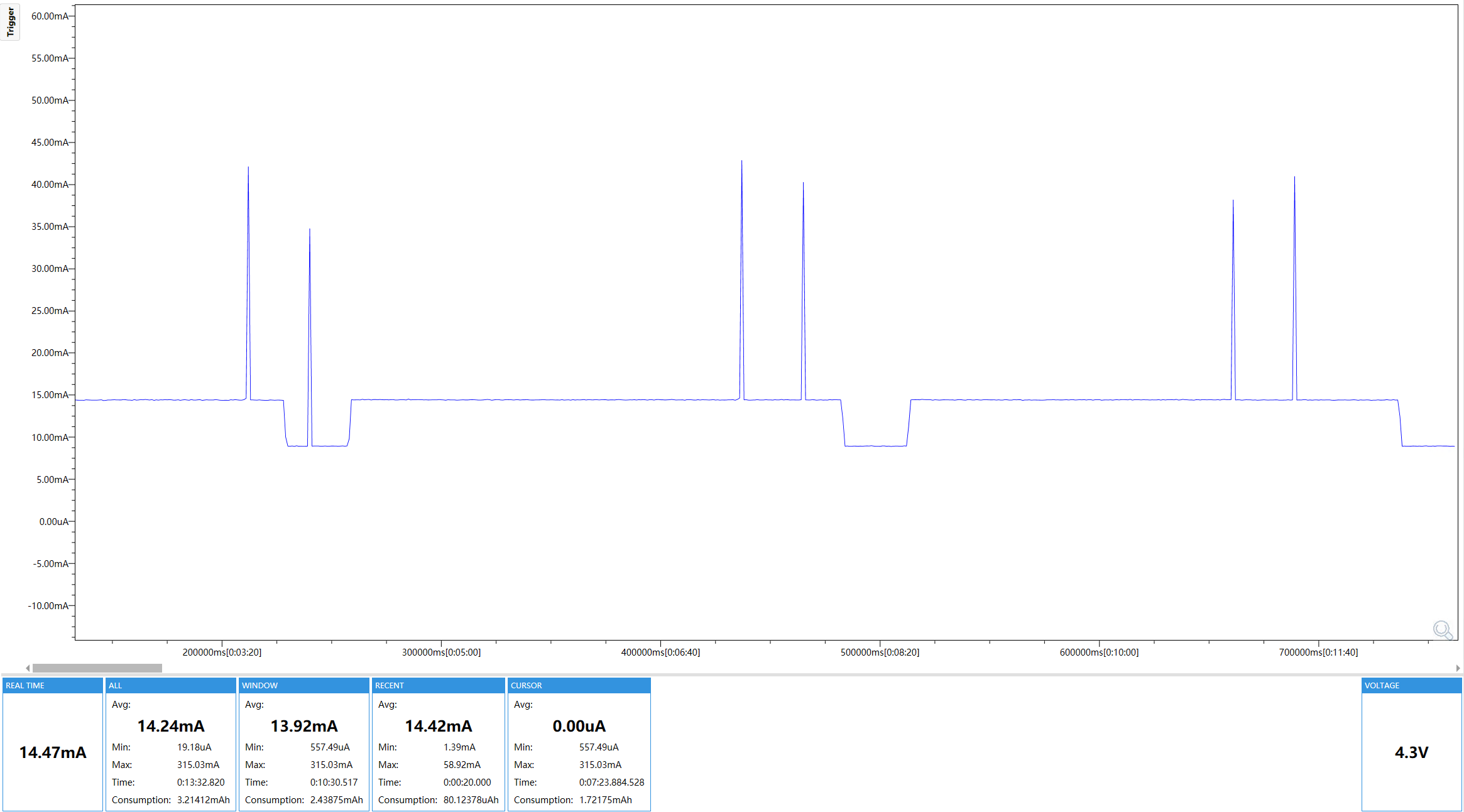Select the CURSOR statistics panel header
This screenshot has height=812, width=1464.
527,685
